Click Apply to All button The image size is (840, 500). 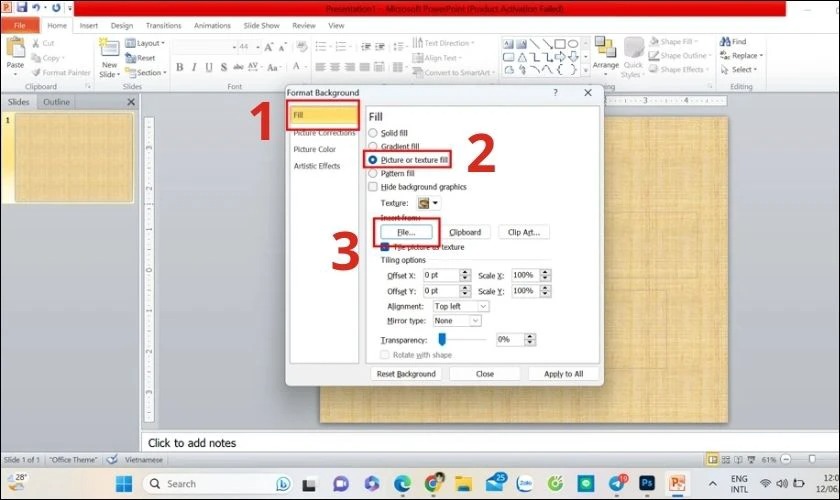(564, 374)
